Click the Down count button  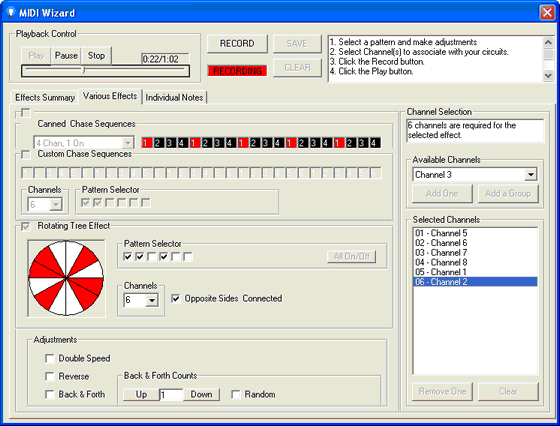201,395
